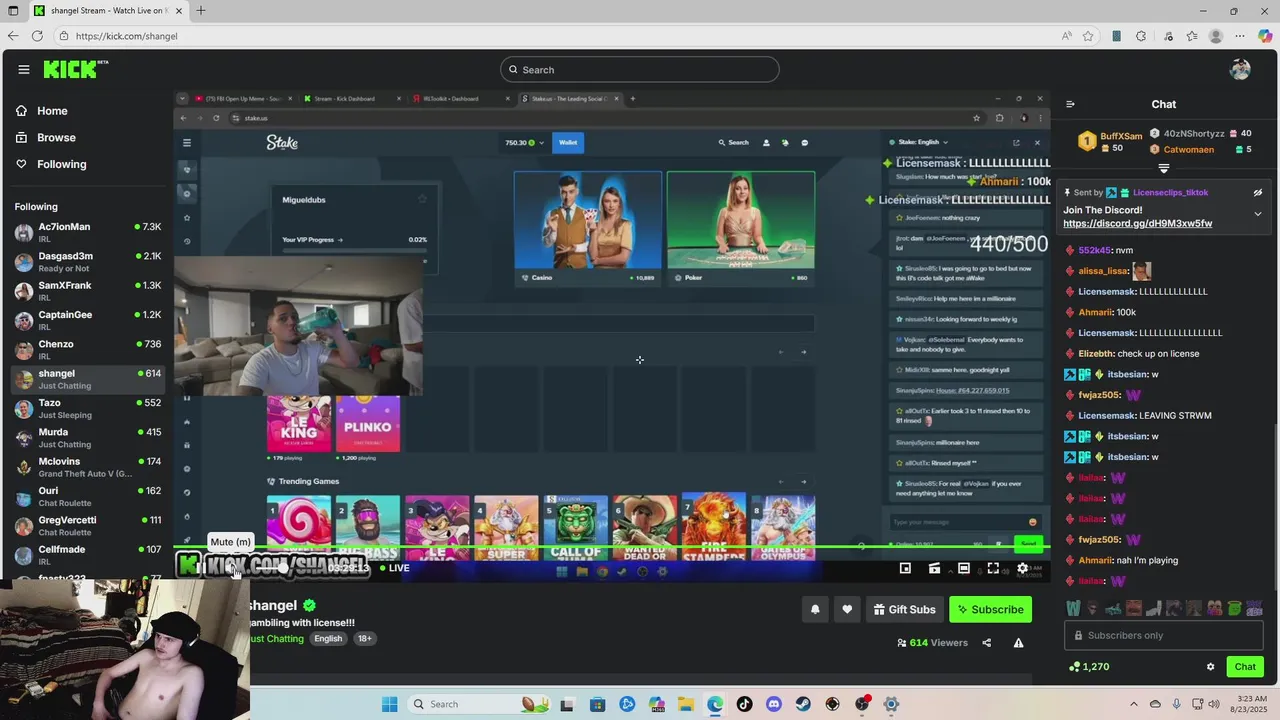
Task: Pick the green frog emote
Action: (x=1234, y=608)
